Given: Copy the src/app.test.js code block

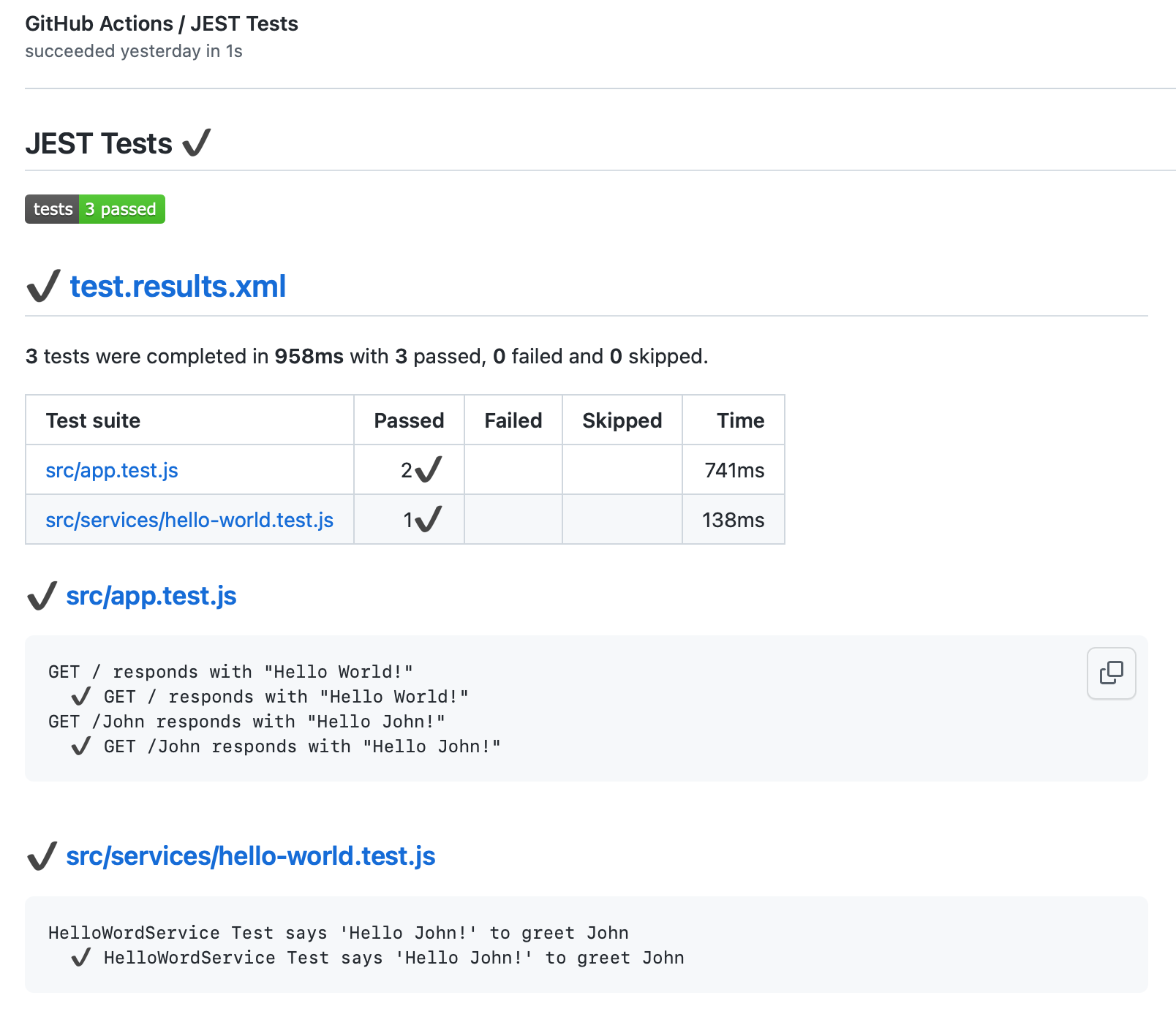Looking at the screenshot, I should (1111, 673).
